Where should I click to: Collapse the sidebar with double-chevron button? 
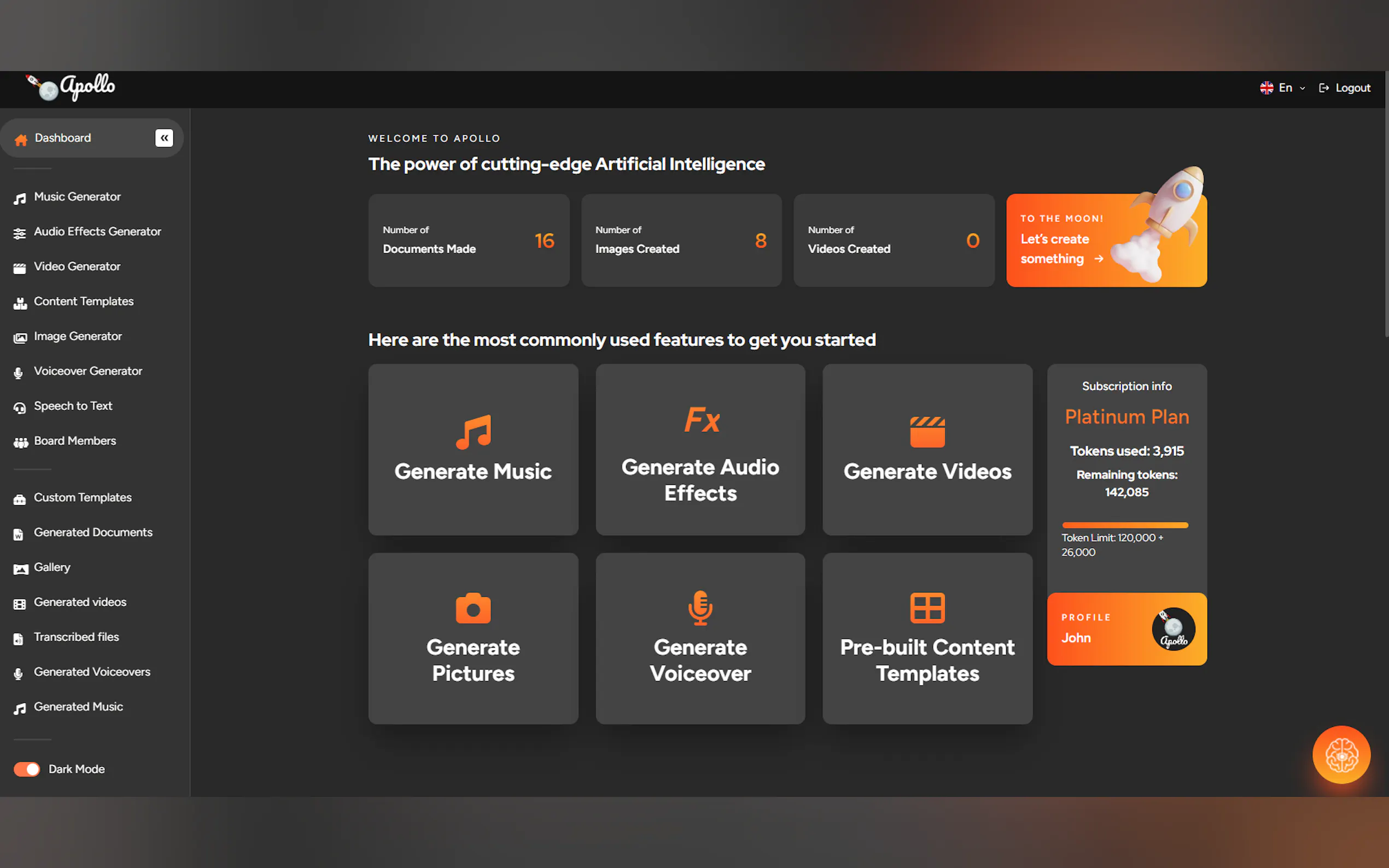click(x=164, y=138)
